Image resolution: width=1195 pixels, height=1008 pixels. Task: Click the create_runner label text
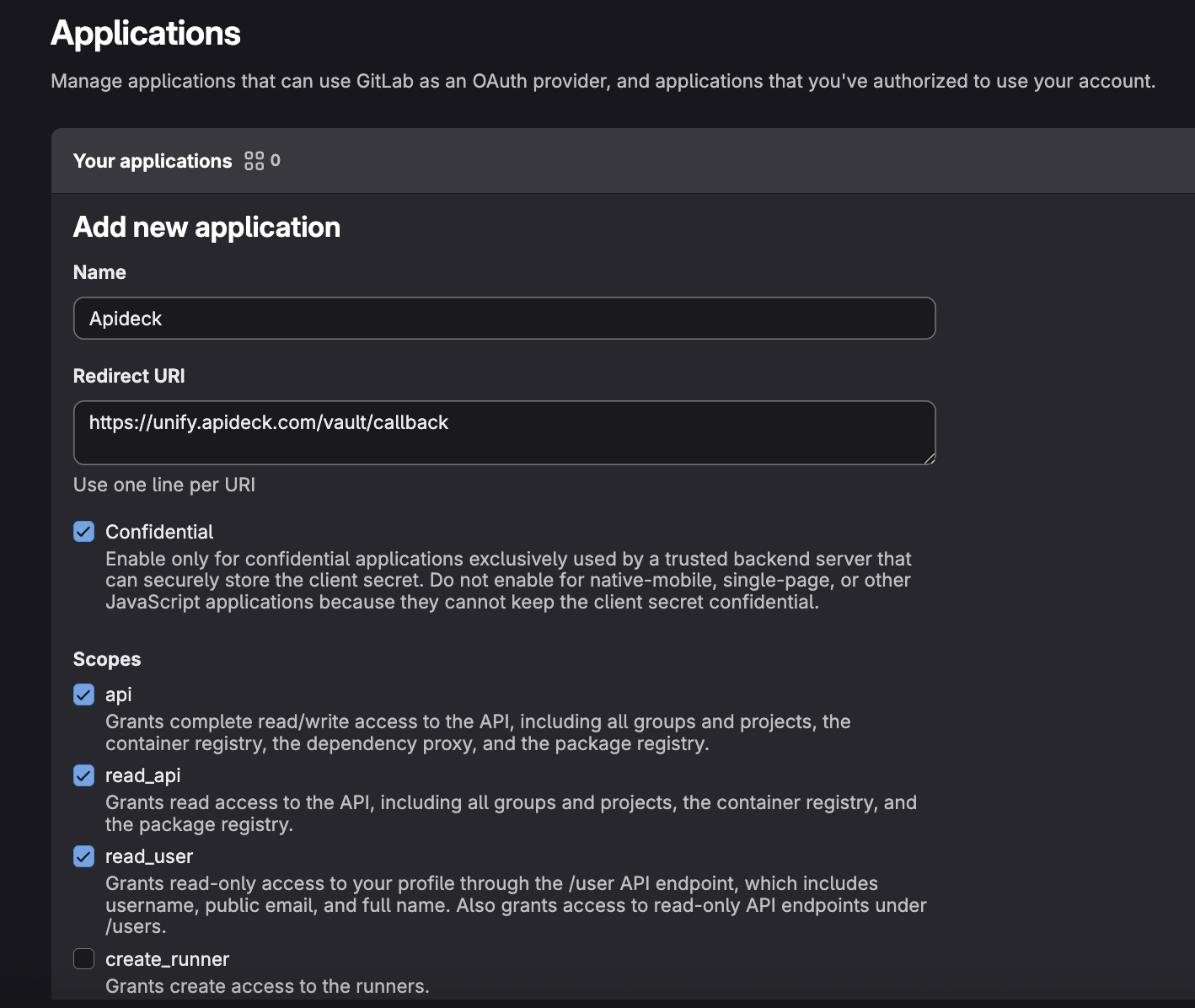[167, 959]
